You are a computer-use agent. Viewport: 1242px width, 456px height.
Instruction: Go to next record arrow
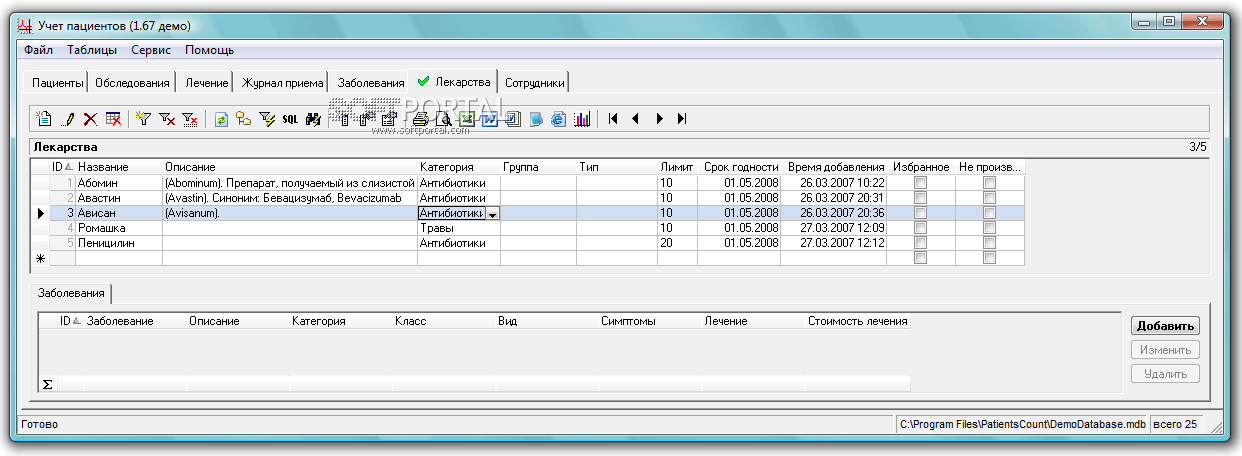point(659,119)
